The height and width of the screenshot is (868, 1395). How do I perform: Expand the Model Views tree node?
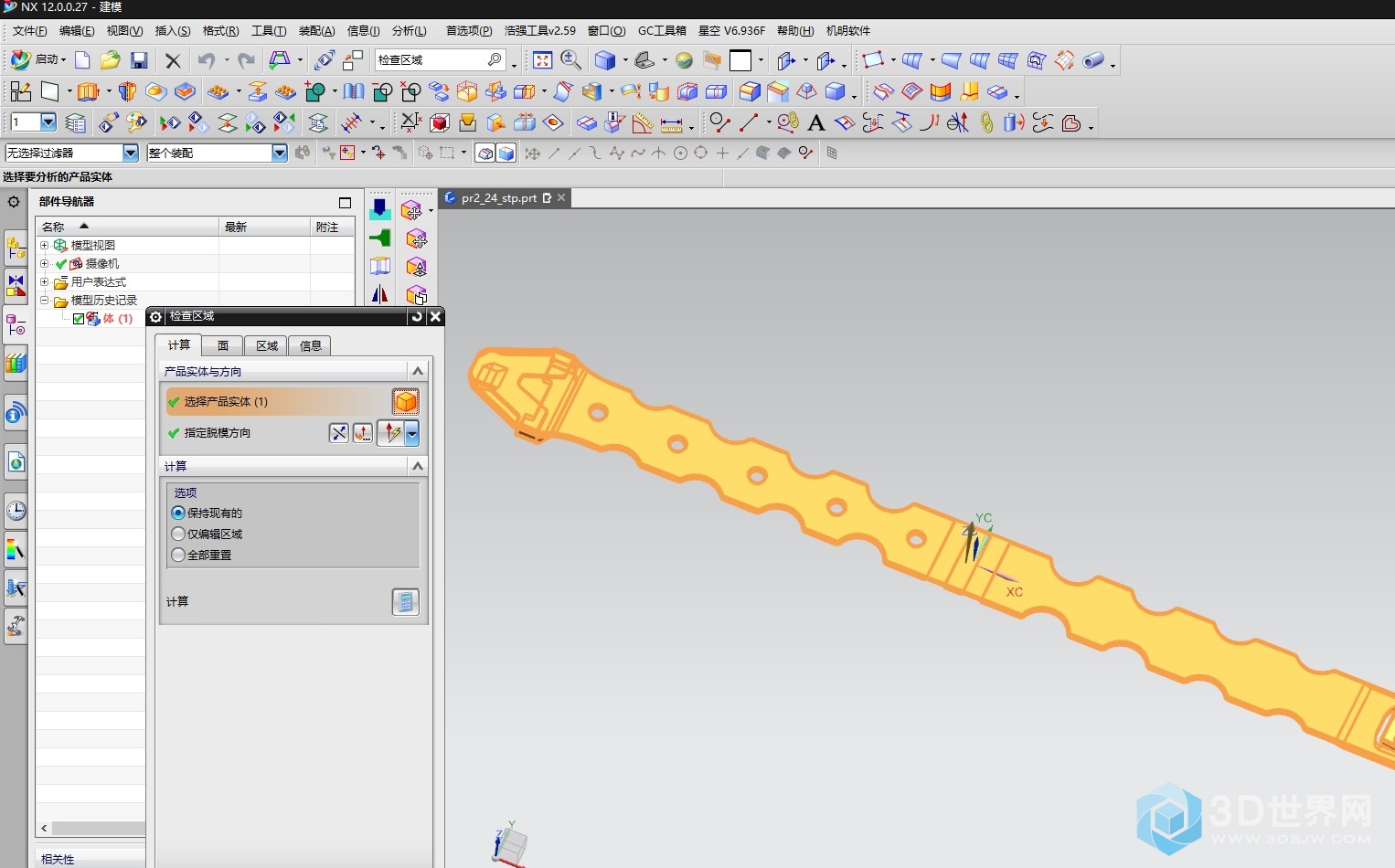coord(44,245)
